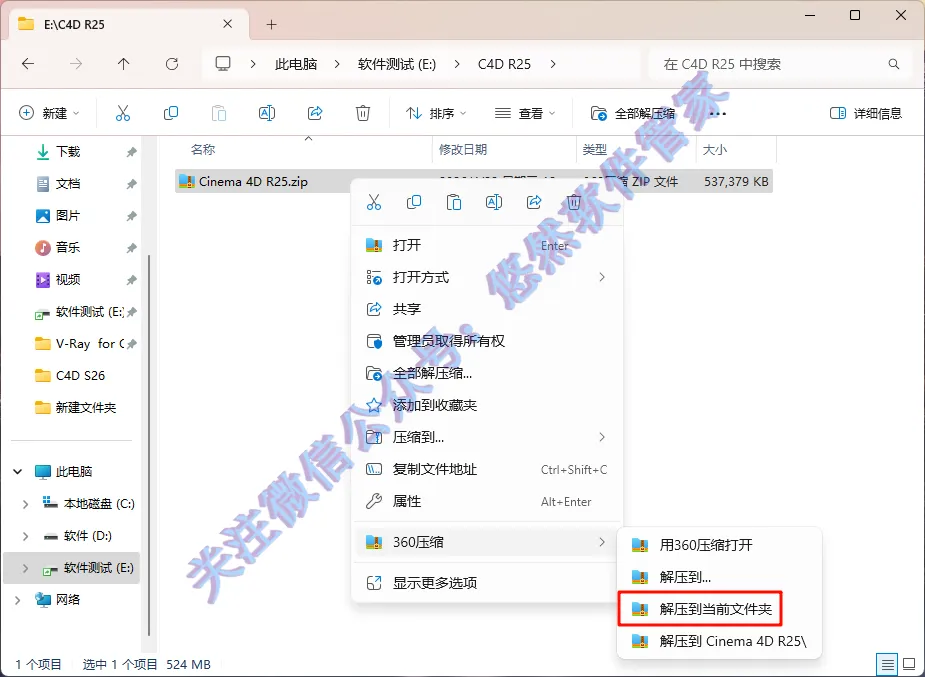Click the computer icon in the address bar
The image size is (925, 677).
[222, 64]
